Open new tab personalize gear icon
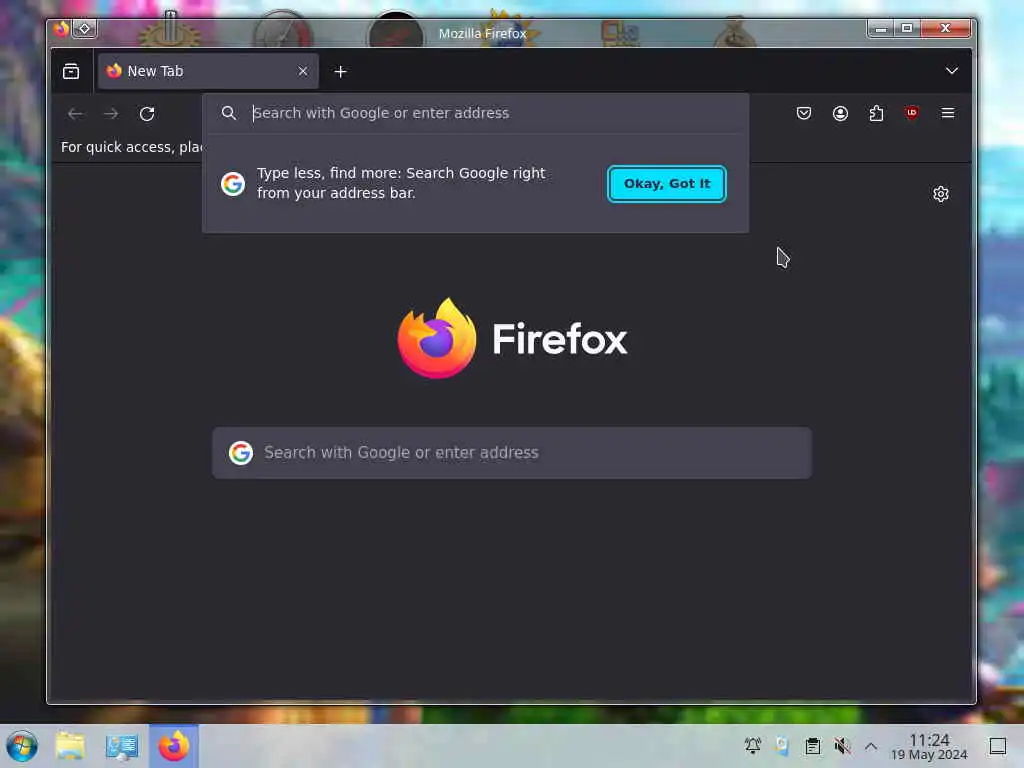Screen dimensions: 1024x768 [x=940, y=194]
